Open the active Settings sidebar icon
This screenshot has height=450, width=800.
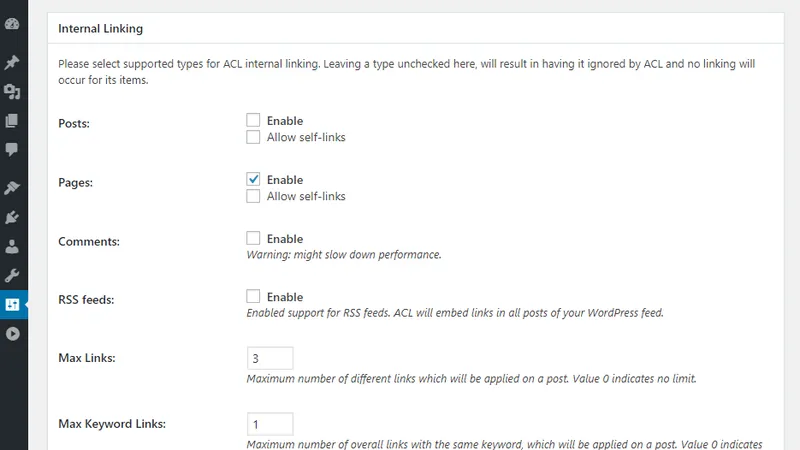point(12,305)
